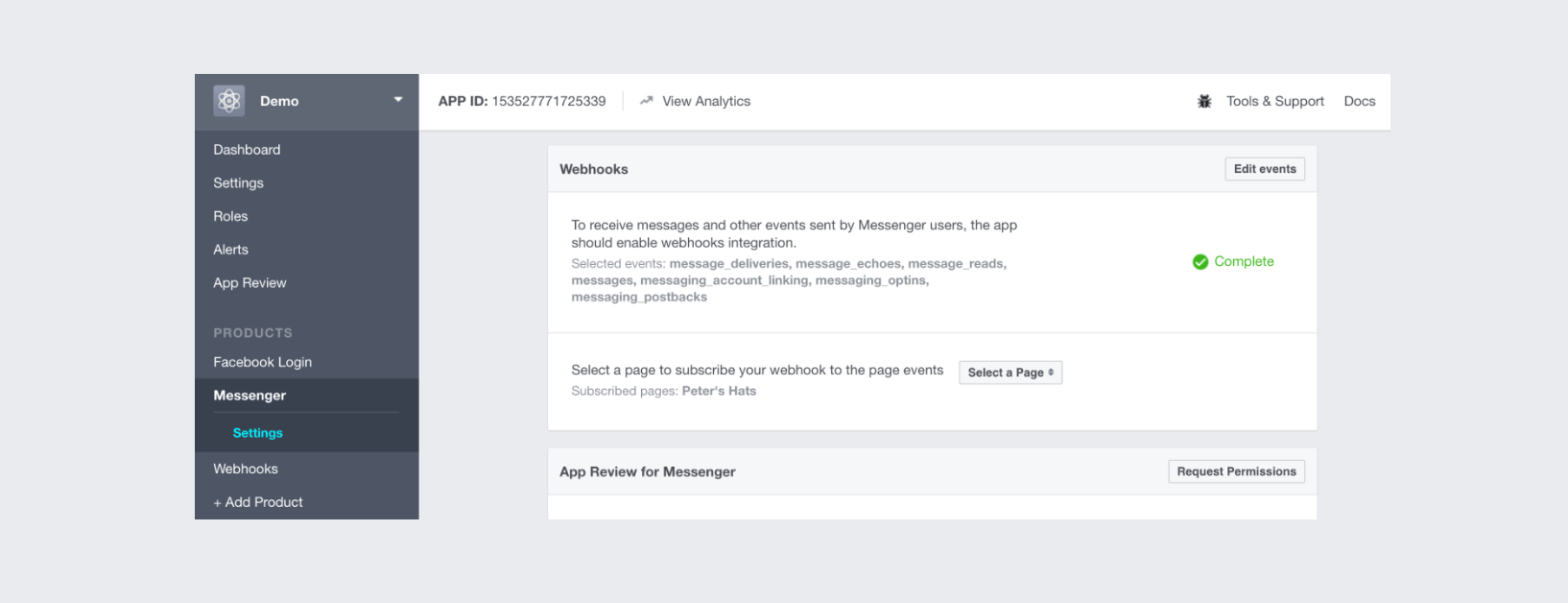Open the Select a Page dropdown
Image resolution: width=1568 pixels, height=603 pixels.
1010,373
